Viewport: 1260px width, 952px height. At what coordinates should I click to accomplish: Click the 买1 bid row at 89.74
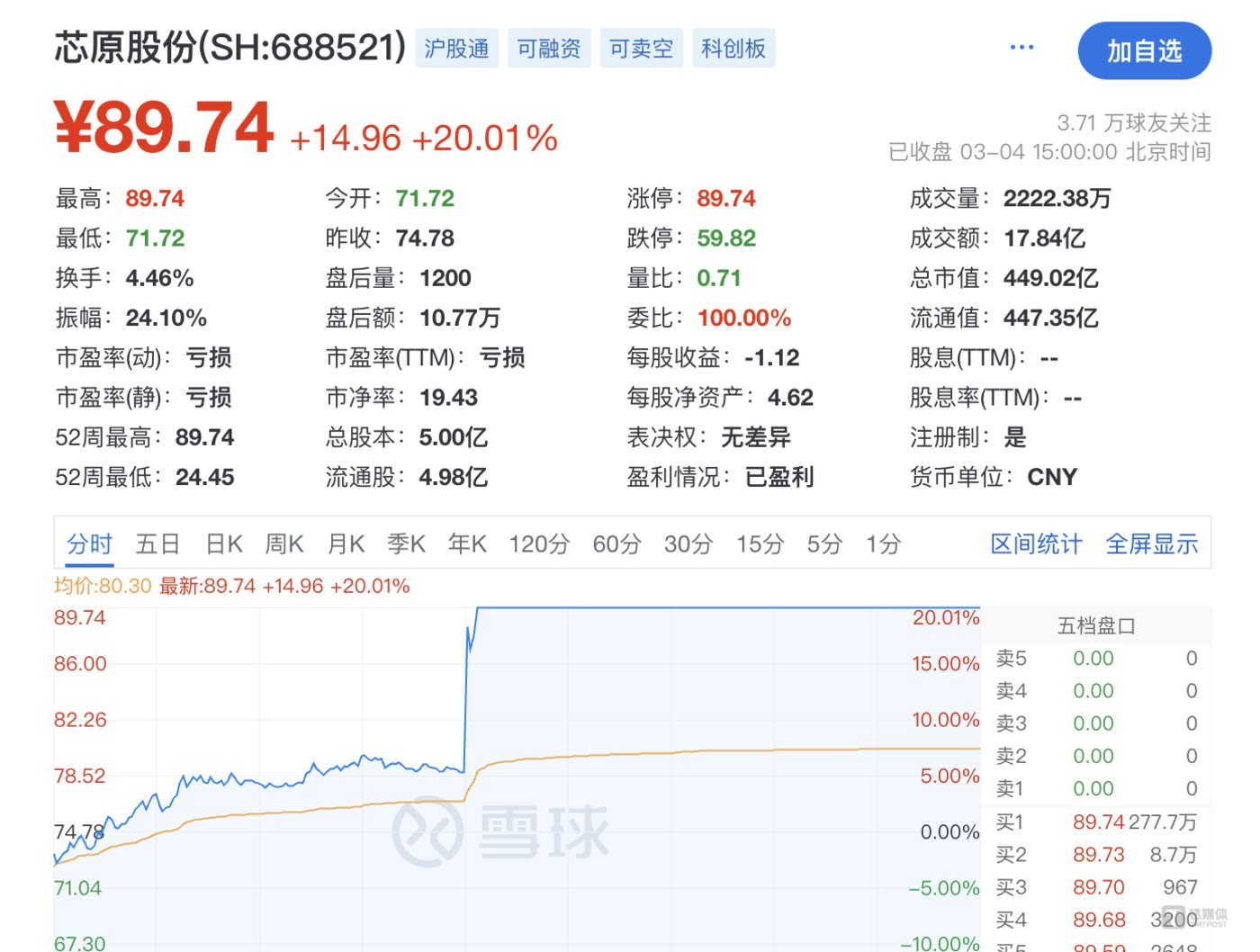click(1096, 822)
